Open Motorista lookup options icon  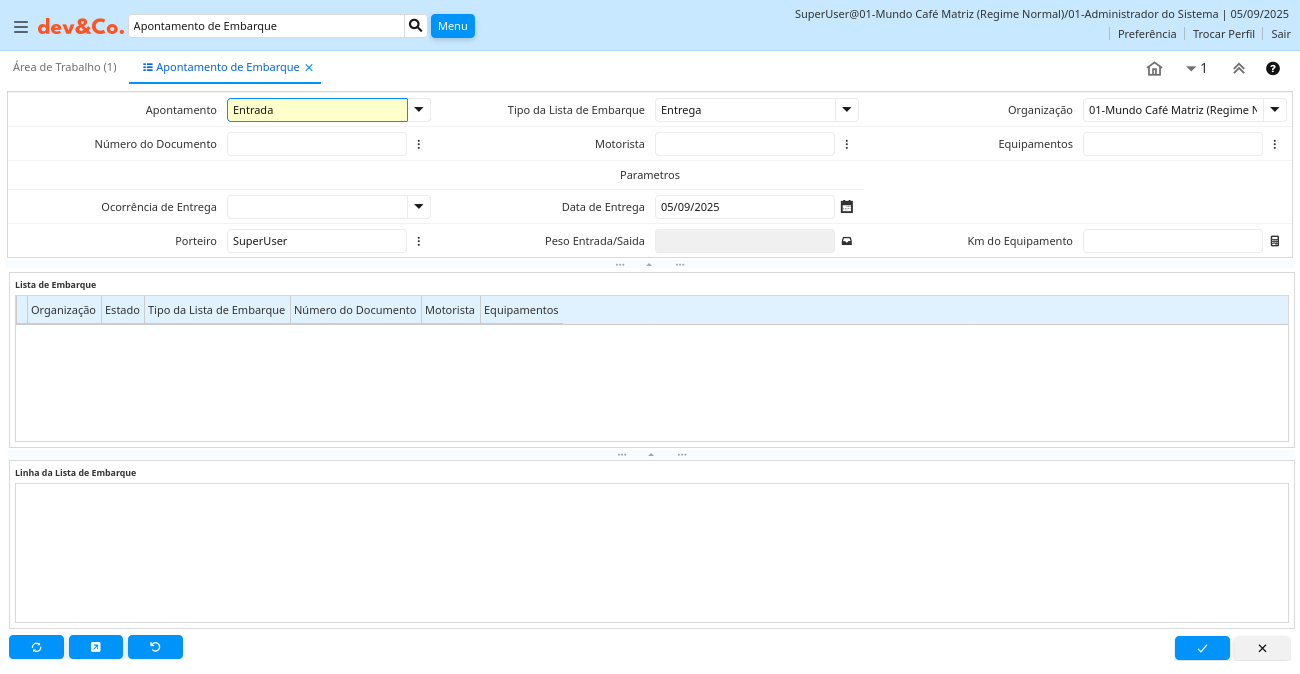[847, 144]
